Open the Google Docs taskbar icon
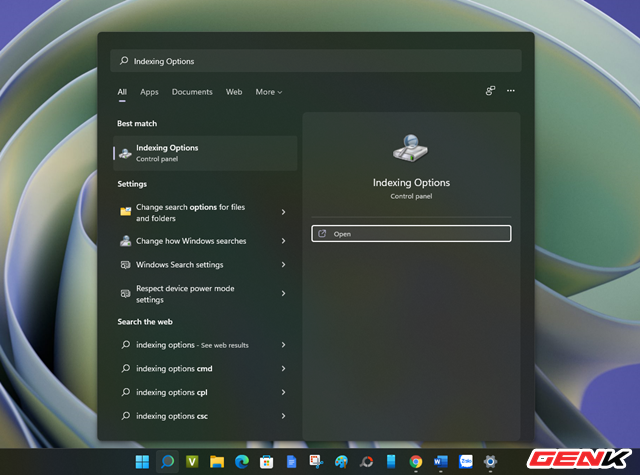Screen dimensions: 640x475 point(291,462)
